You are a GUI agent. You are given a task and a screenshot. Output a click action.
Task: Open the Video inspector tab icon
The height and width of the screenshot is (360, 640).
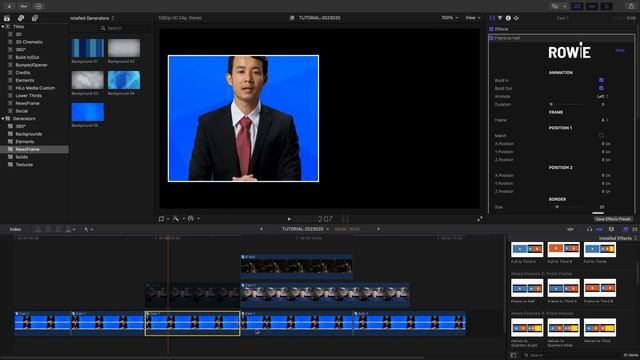coord(492,18)
